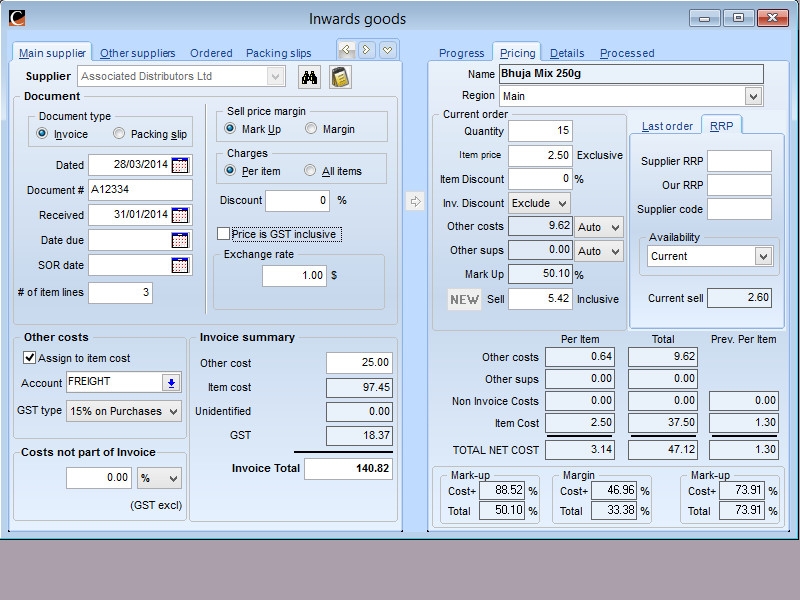Open the Region dropdown
Image resolution: width=800 pixels, height=600 pixels.
pos(753,96)
